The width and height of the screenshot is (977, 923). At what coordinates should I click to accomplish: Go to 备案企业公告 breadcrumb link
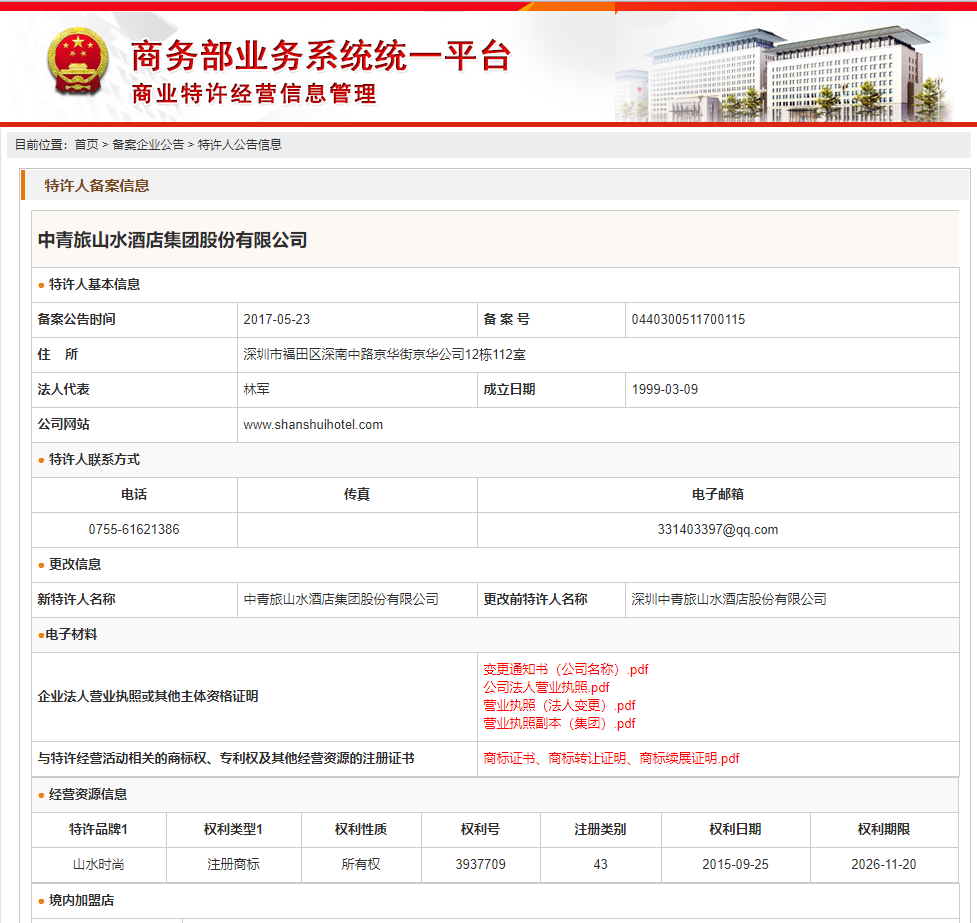coord(148,145)
